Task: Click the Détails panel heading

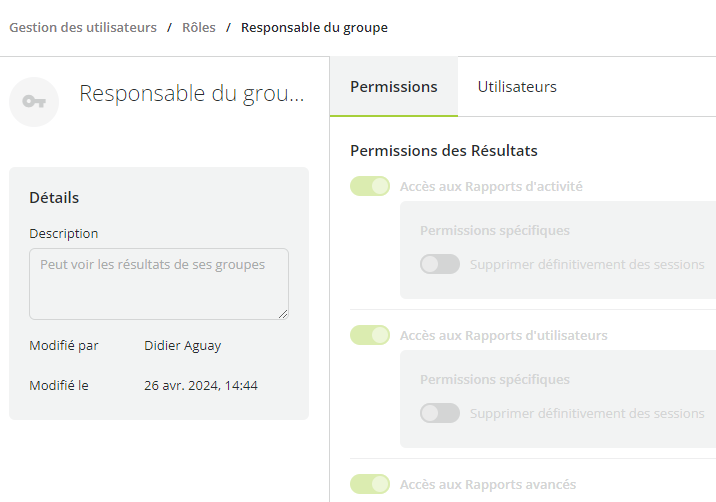Action: (x=54, y=197)
